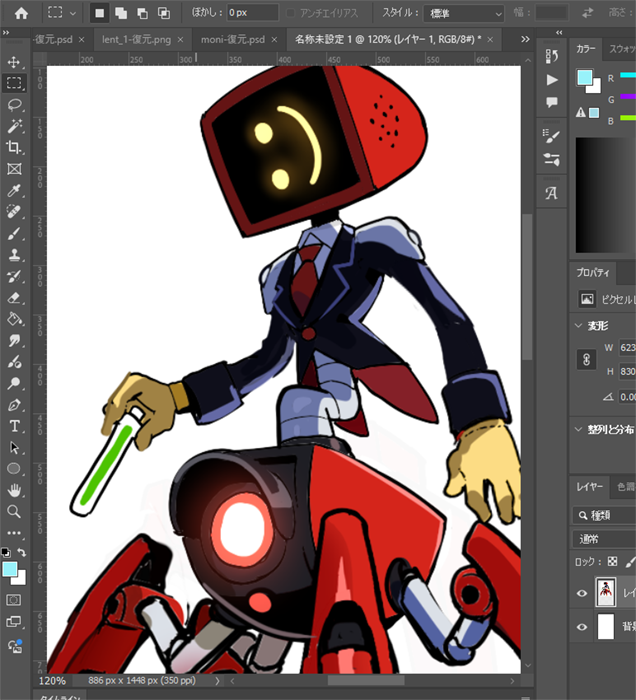Choose Add to Selection mode
Image resolution: width=636 pixels, height=700 pixels.
pyautogui.click(x=121, y=13)
